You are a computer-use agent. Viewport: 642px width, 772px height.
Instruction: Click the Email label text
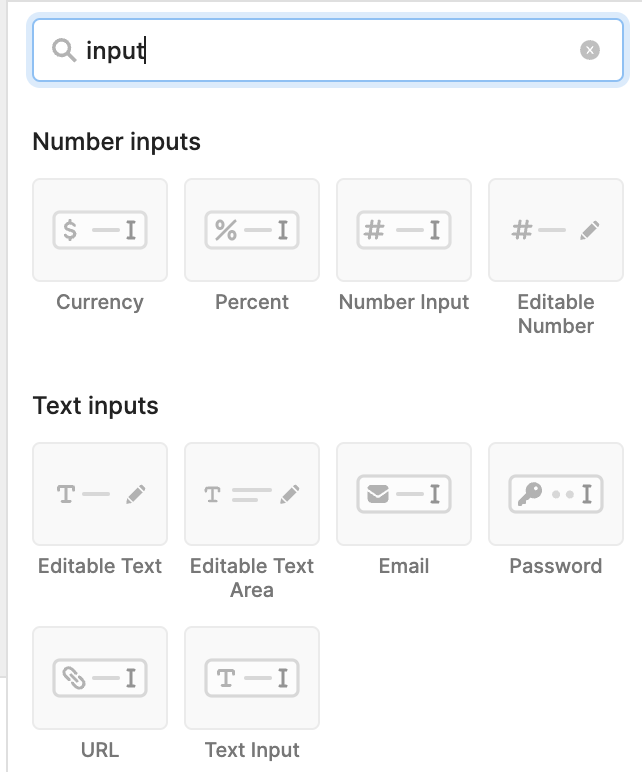[x=404, y=566]
